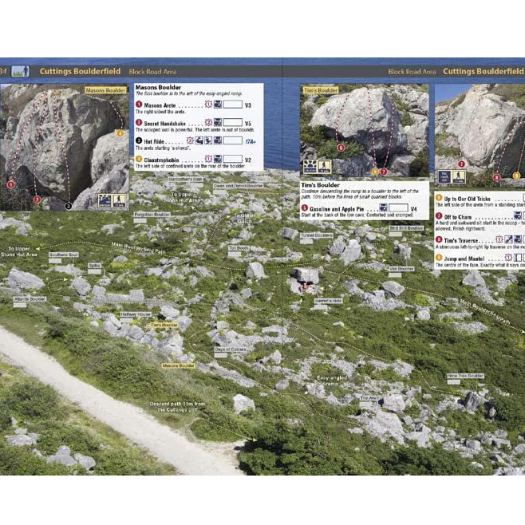Viewport: 525px width, 525px height.
Task: Click black route marker 3 on Masons Boulder photo
Action: [68, 206]
